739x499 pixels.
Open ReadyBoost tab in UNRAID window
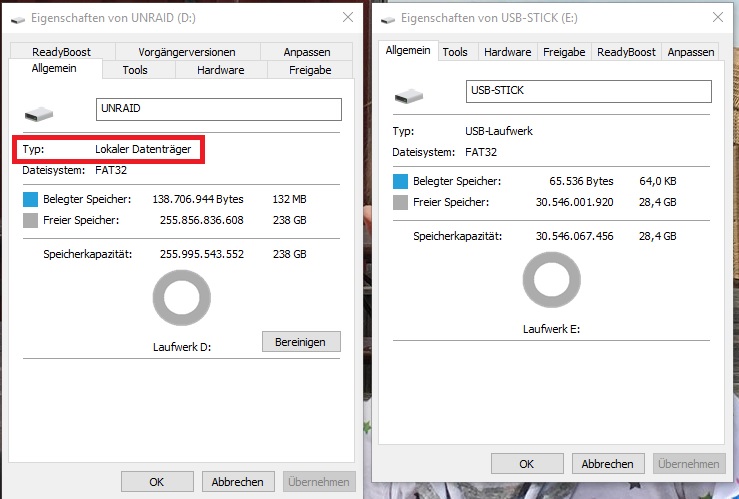62,51
